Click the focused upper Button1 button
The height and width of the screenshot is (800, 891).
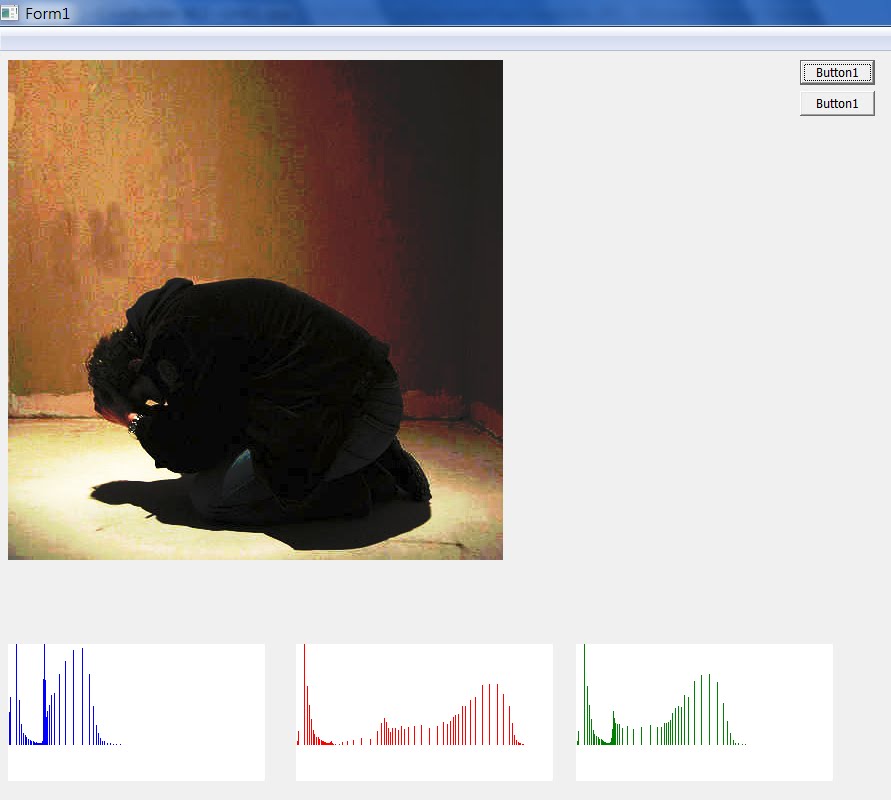[x=837, y=73]
